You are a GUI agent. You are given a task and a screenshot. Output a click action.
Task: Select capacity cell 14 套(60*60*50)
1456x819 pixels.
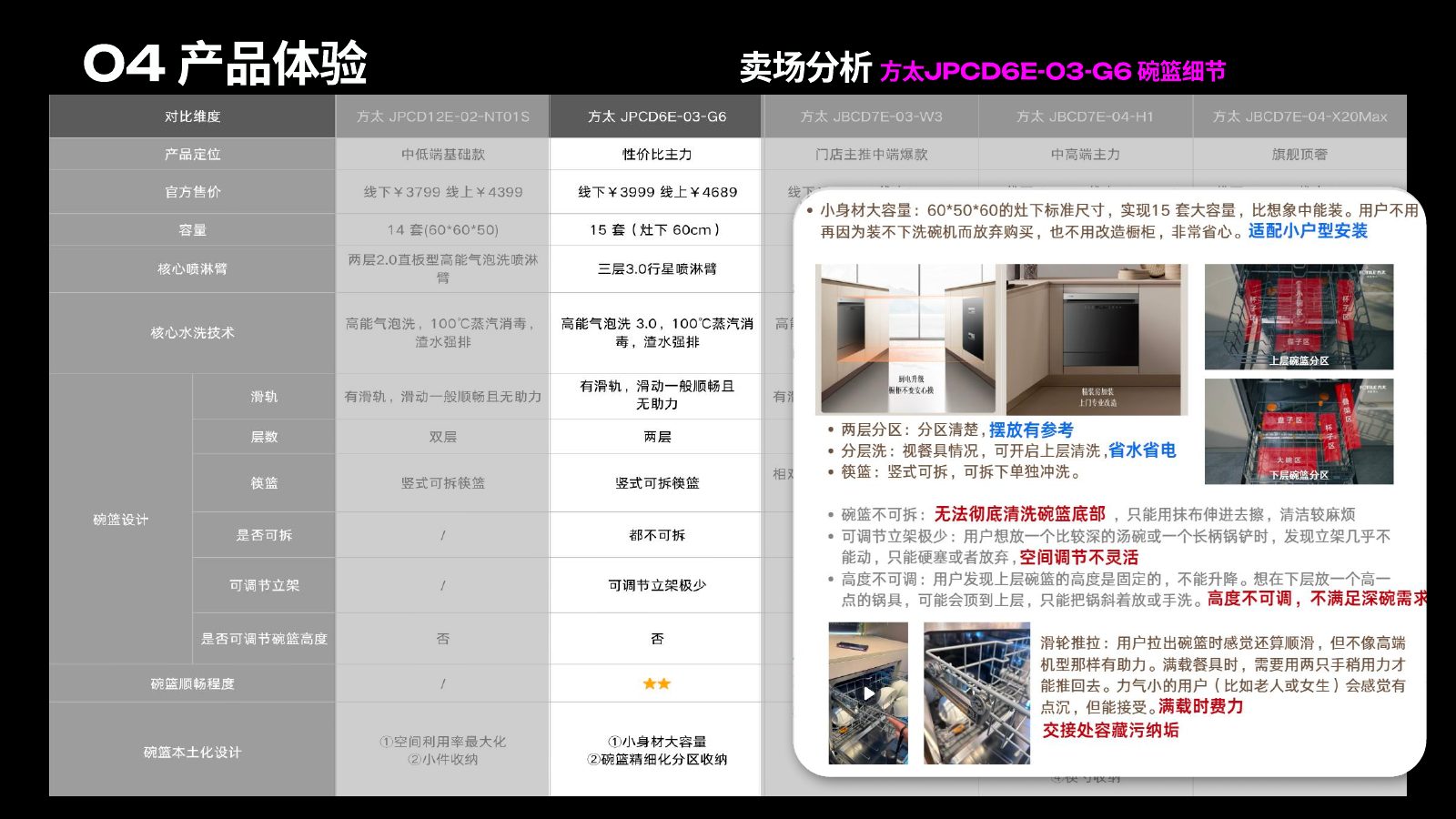[442, 229]
